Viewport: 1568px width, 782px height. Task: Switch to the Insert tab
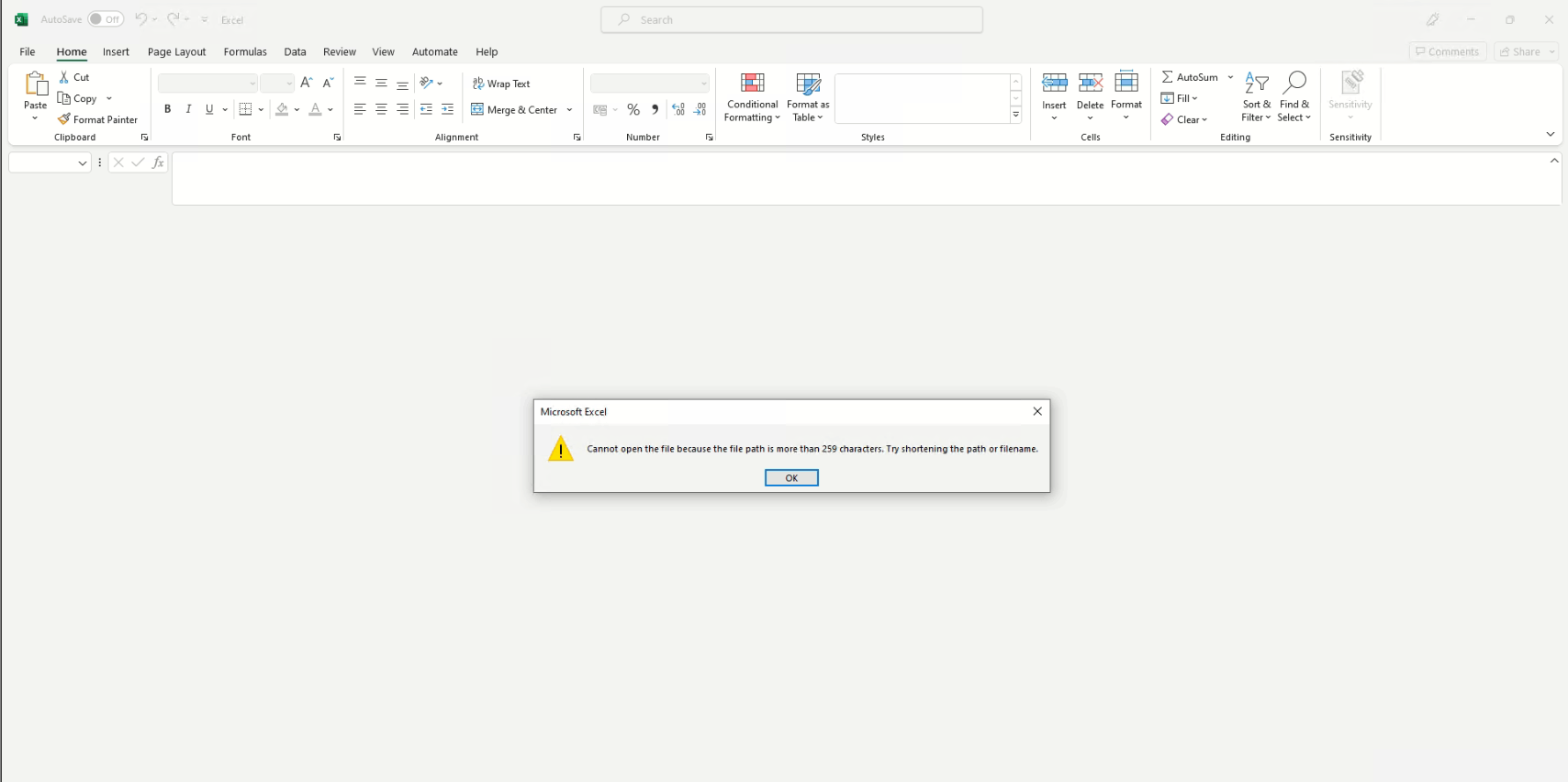click(x=116, y=51)
